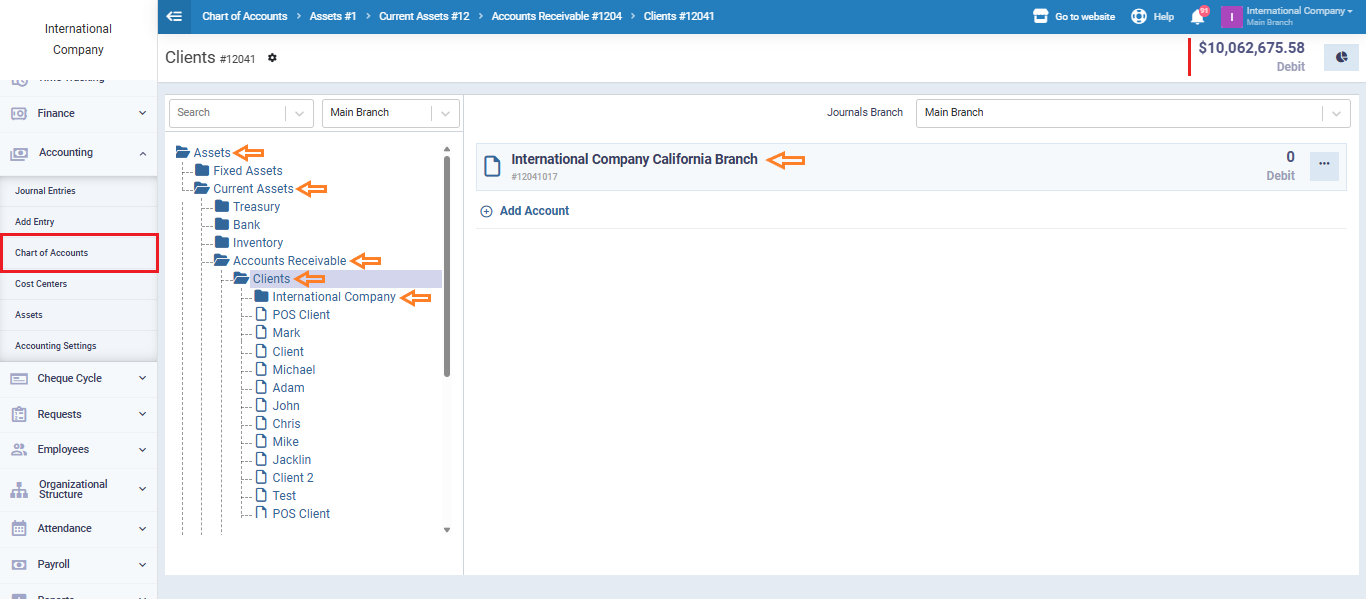Select the Treasury folder in tree
Image resolution: width=1366 pixels, height=599 pixels.
pyautogui.click(x=256, y=207)
